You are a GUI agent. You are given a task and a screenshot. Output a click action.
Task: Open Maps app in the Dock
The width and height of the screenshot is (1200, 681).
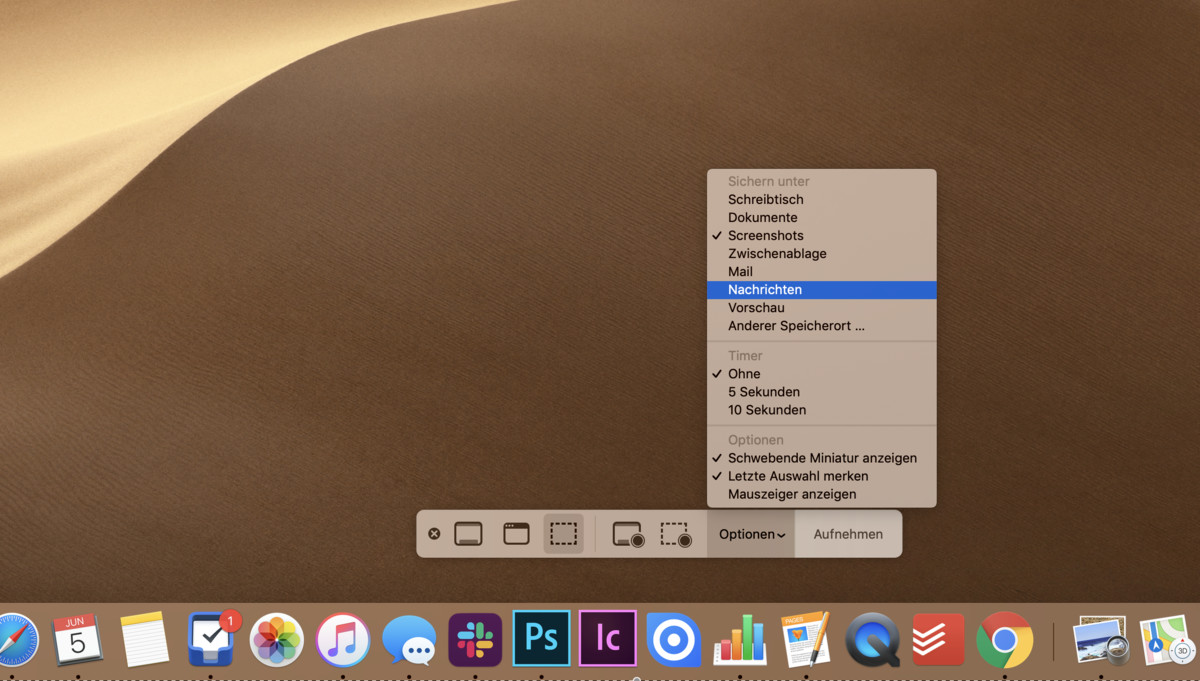tap(1168, 640)
